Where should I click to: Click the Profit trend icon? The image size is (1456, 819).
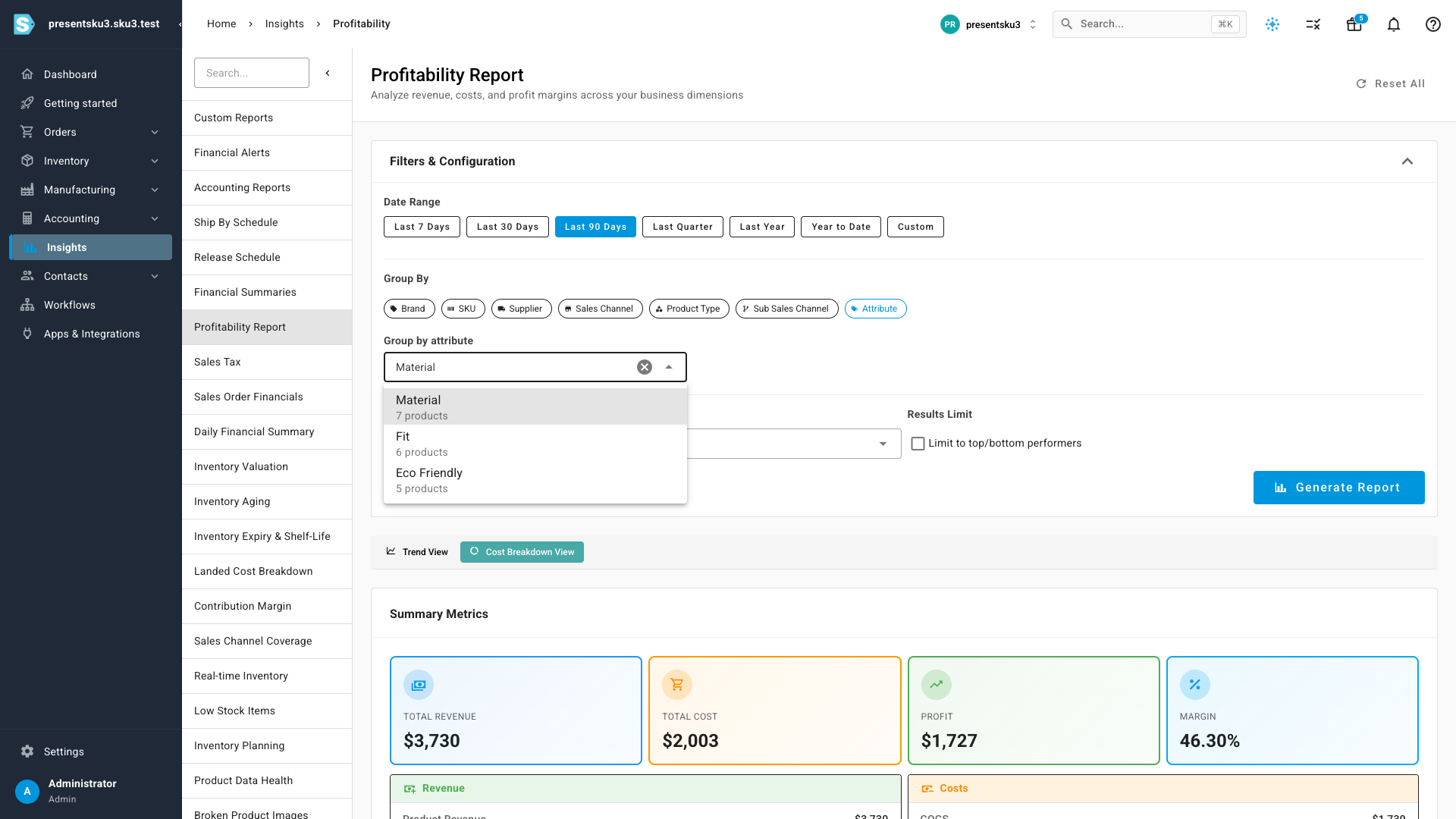(x=937, y=685)
